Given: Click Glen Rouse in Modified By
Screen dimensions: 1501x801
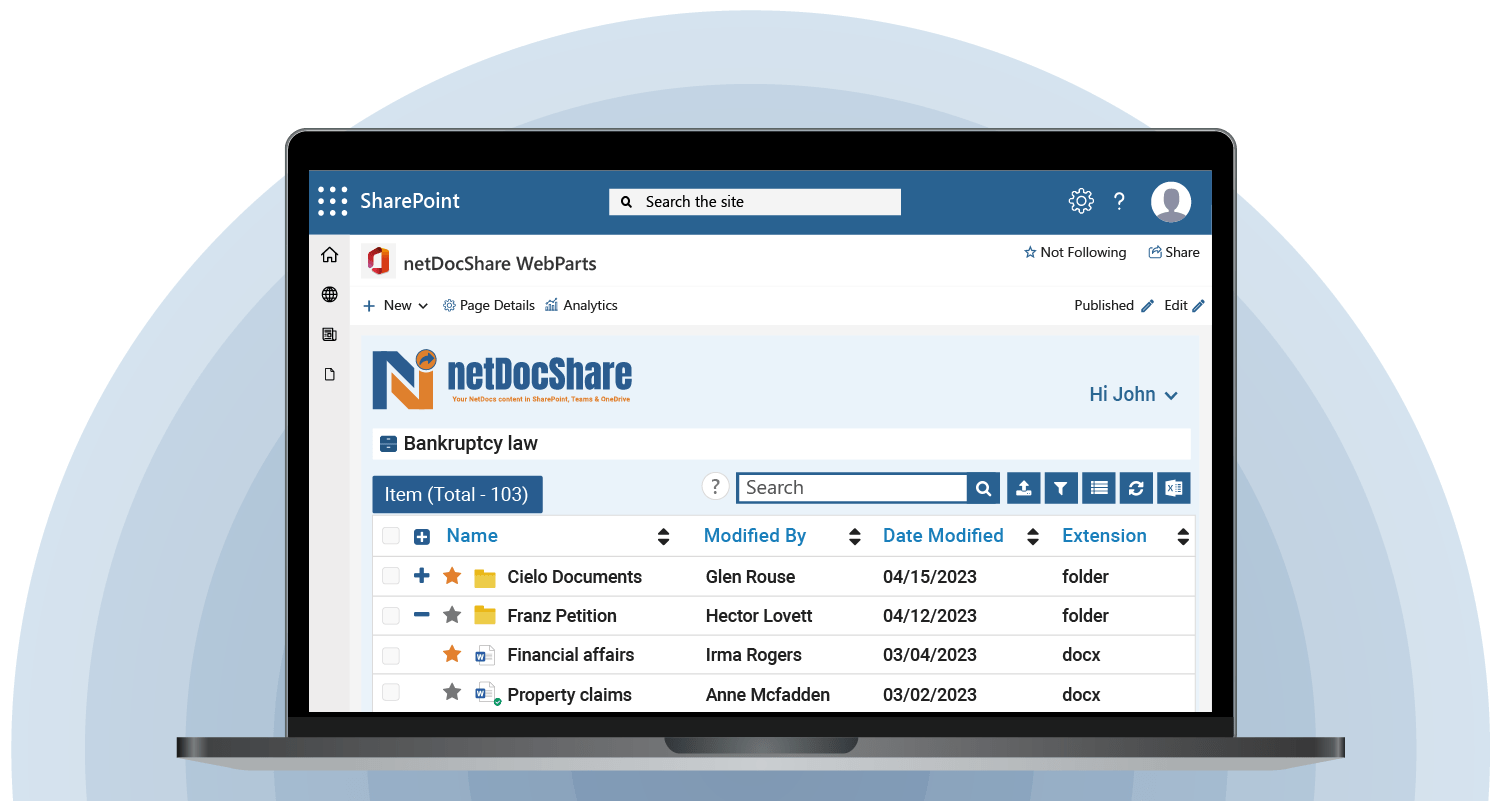Looking at the screenshot, I should pos(751,577).
